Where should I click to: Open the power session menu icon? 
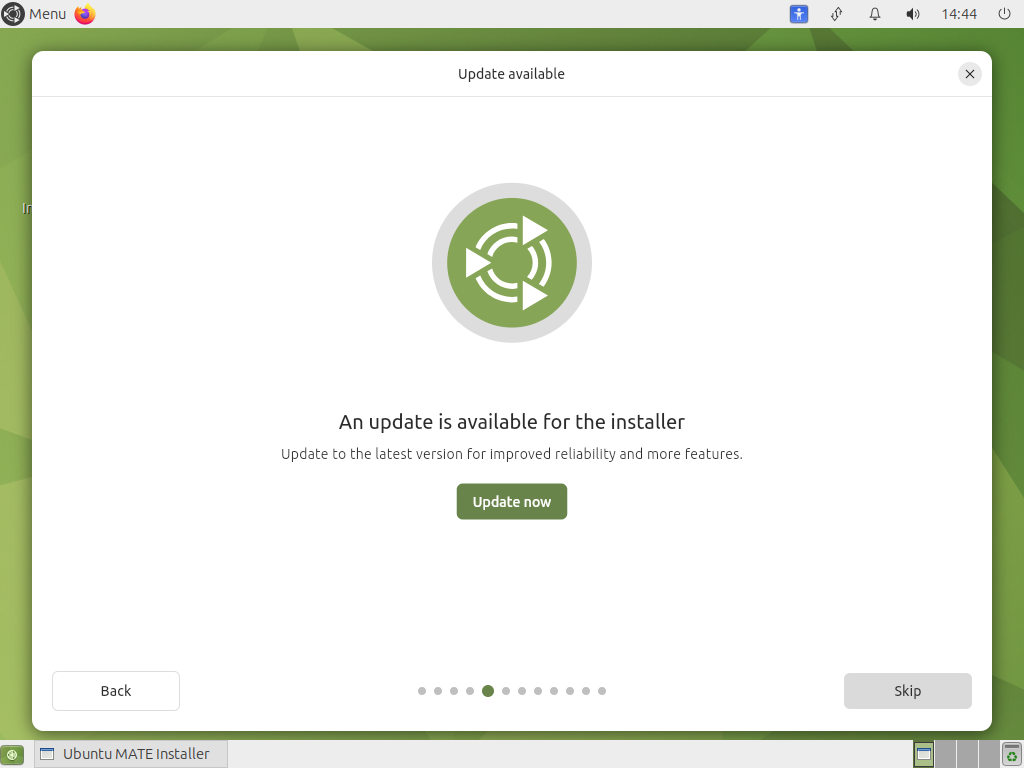click(x=1004, y=14)
